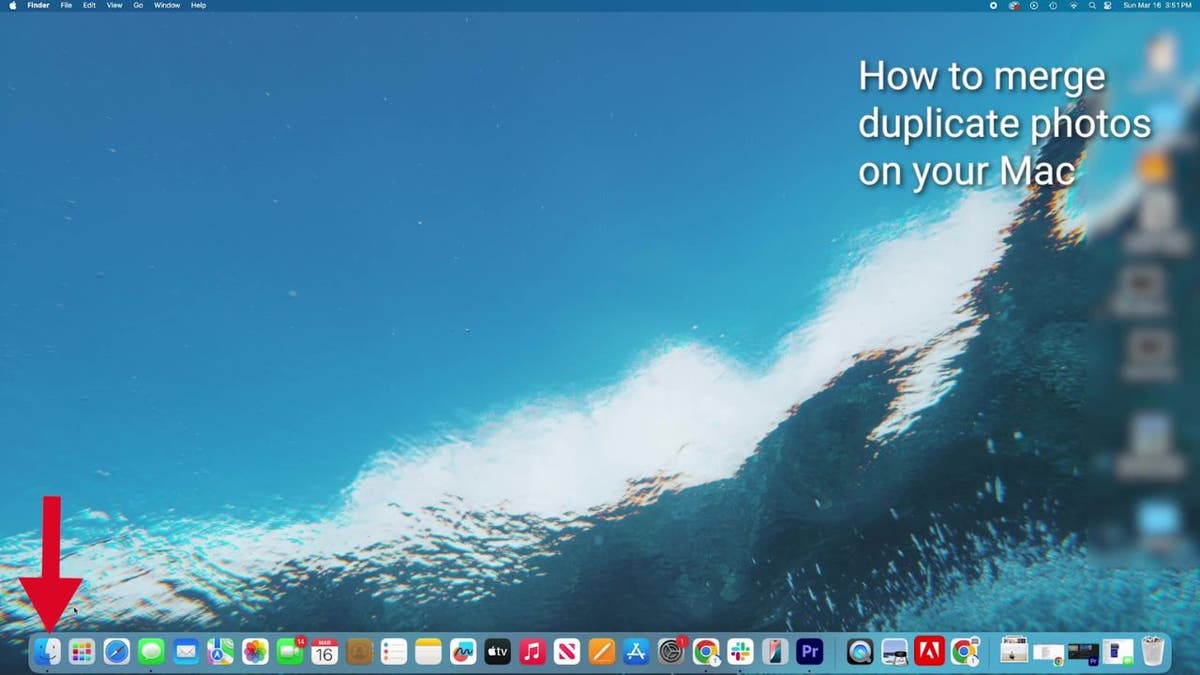Image resolution: width=1200 pixels, height=675 pixels.
Task: Open the Photos app
Action: pos(255,651)
